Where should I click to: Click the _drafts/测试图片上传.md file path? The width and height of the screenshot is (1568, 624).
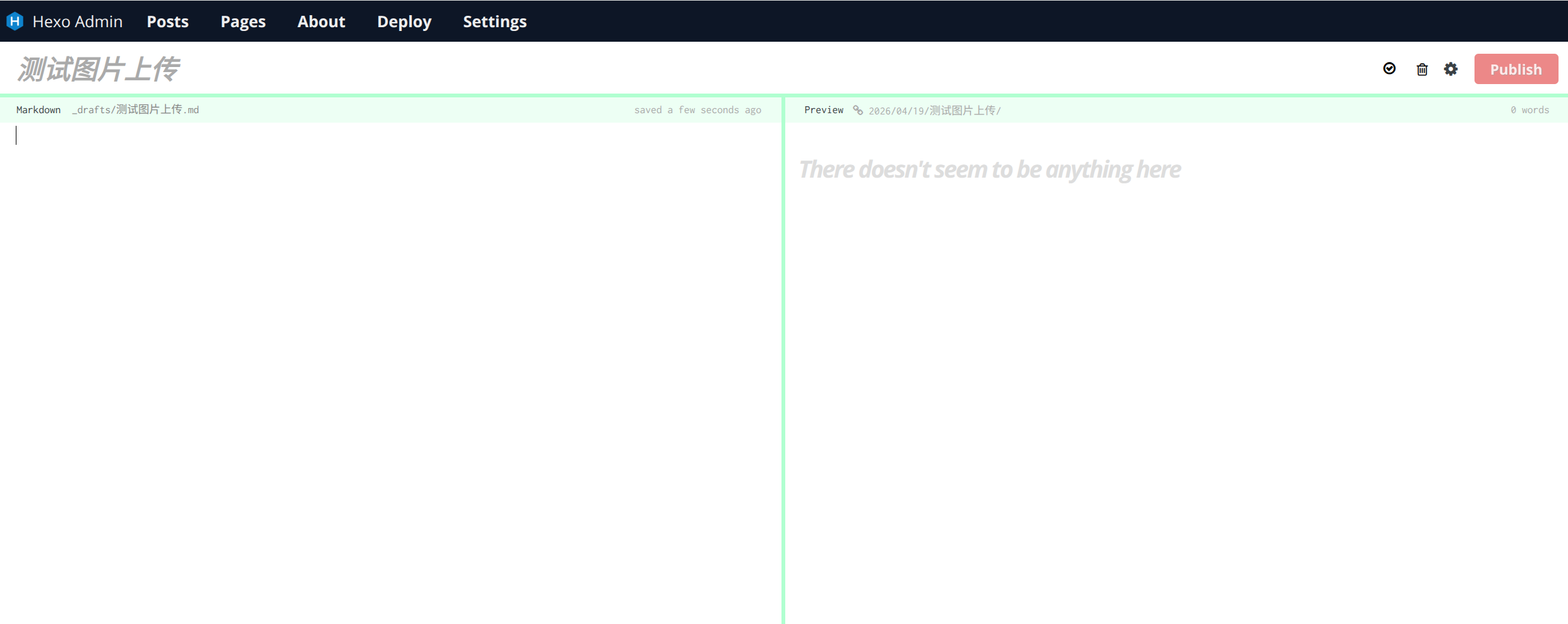(136, 109)
